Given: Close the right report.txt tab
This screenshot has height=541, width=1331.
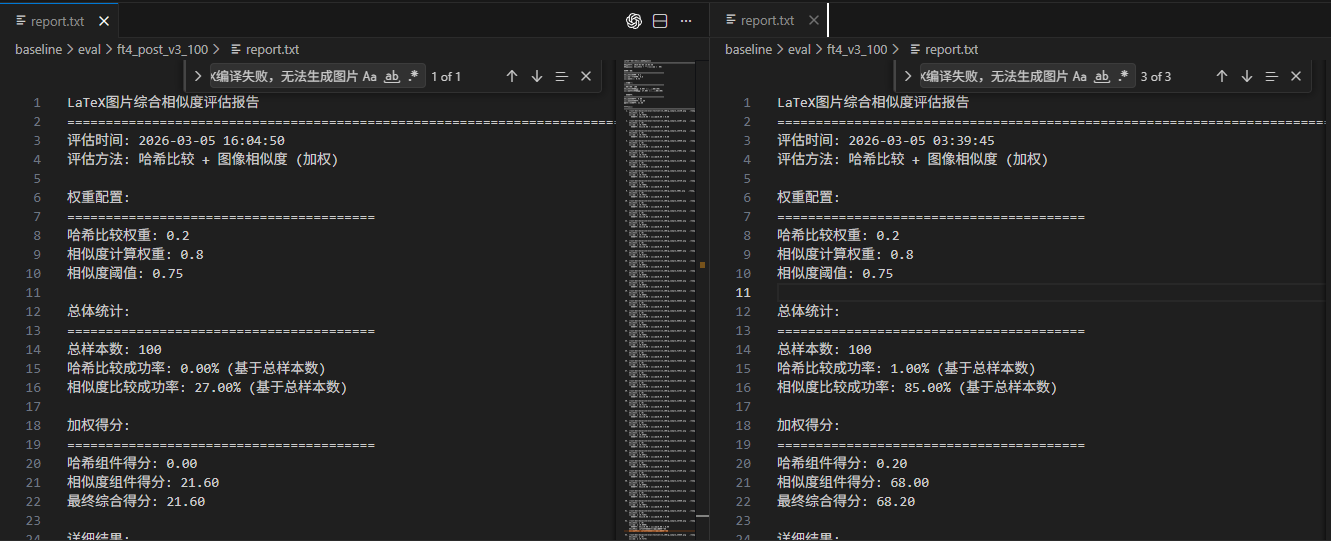Looking at the screenshot, I should pos(813,20).
